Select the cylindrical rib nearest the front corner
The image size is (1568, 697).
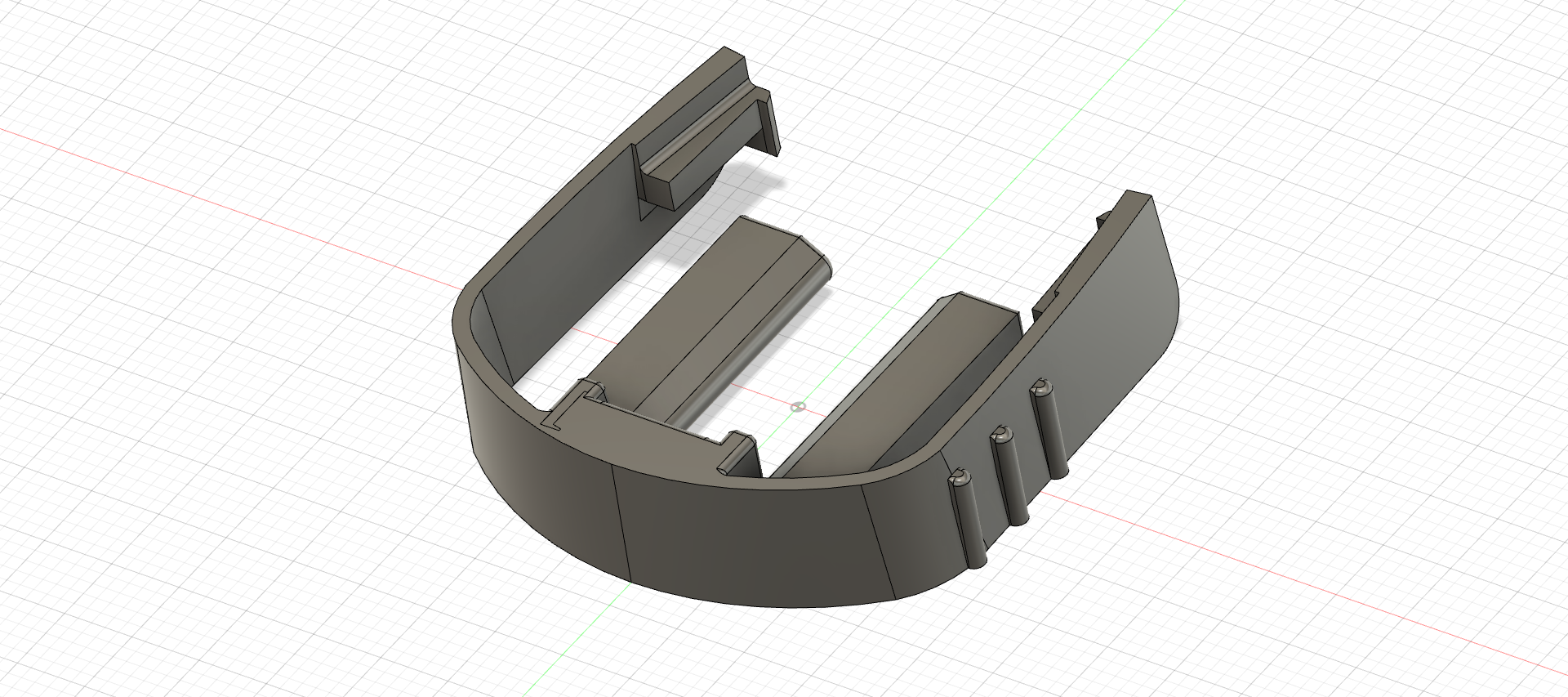(x=967, y=520)
